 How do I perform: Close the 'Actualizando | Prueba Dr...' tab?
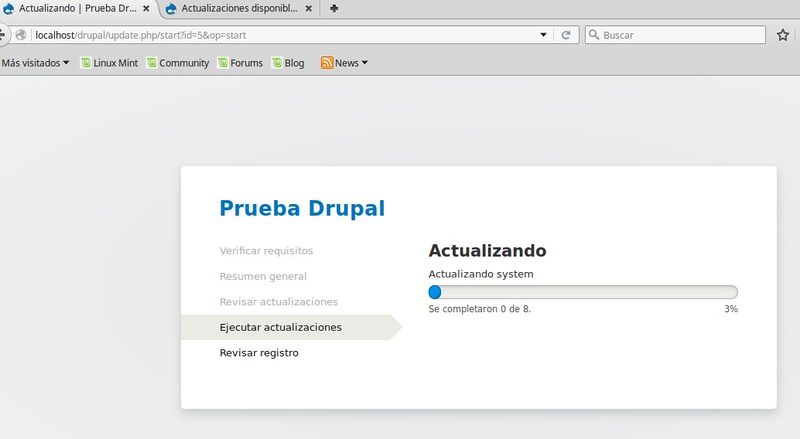[146, 9]
